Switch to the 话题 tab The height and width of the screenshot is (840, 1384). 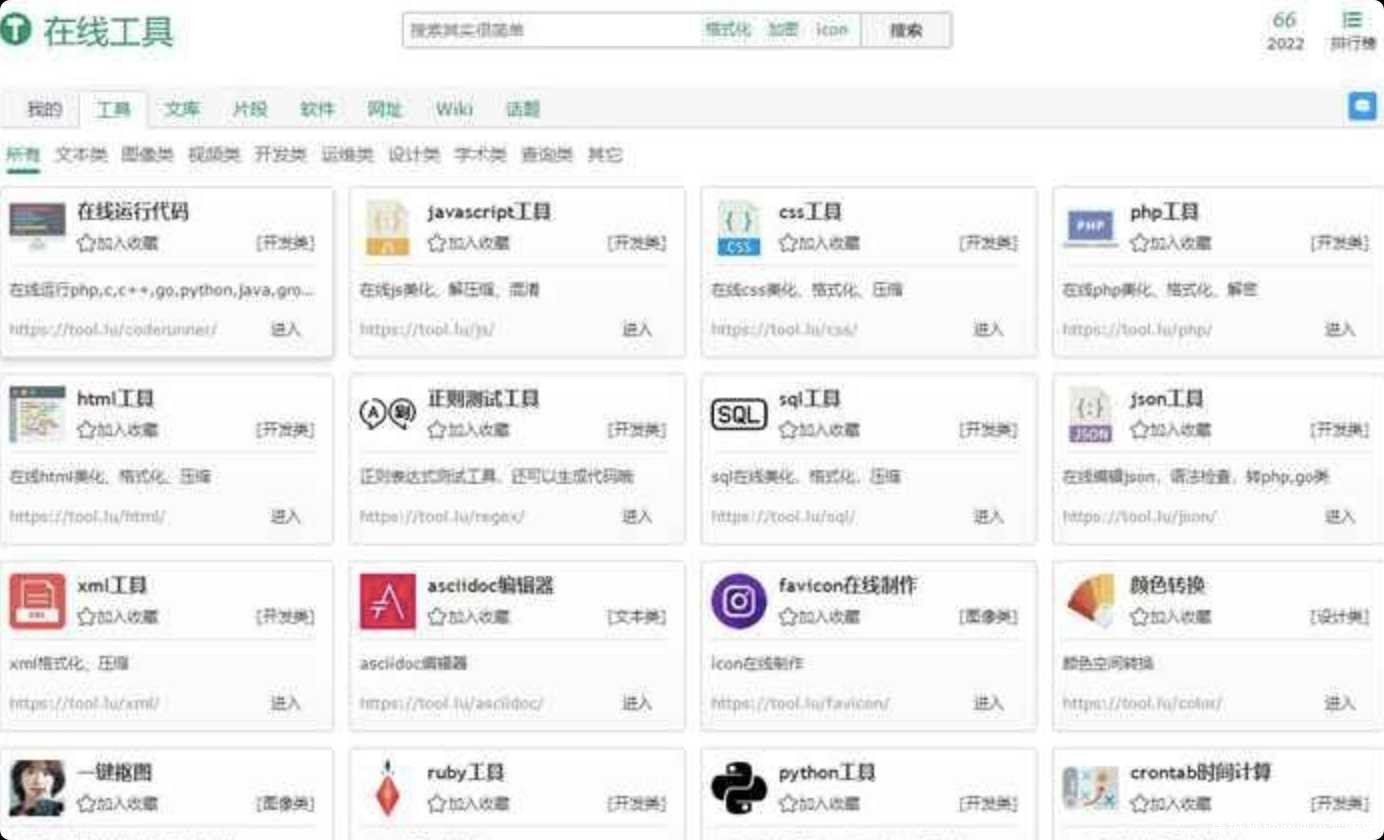point(523,109)
